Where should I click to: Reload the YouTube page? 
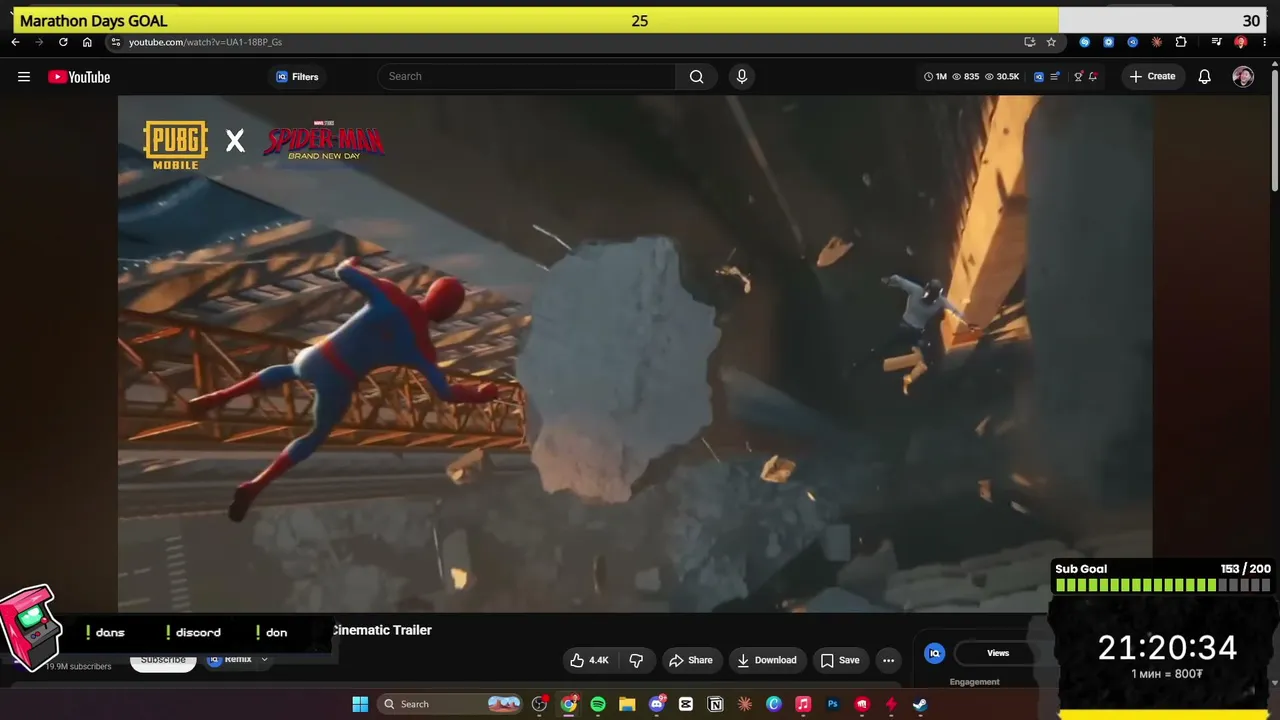pyautogui.click(x=63, y=42)
